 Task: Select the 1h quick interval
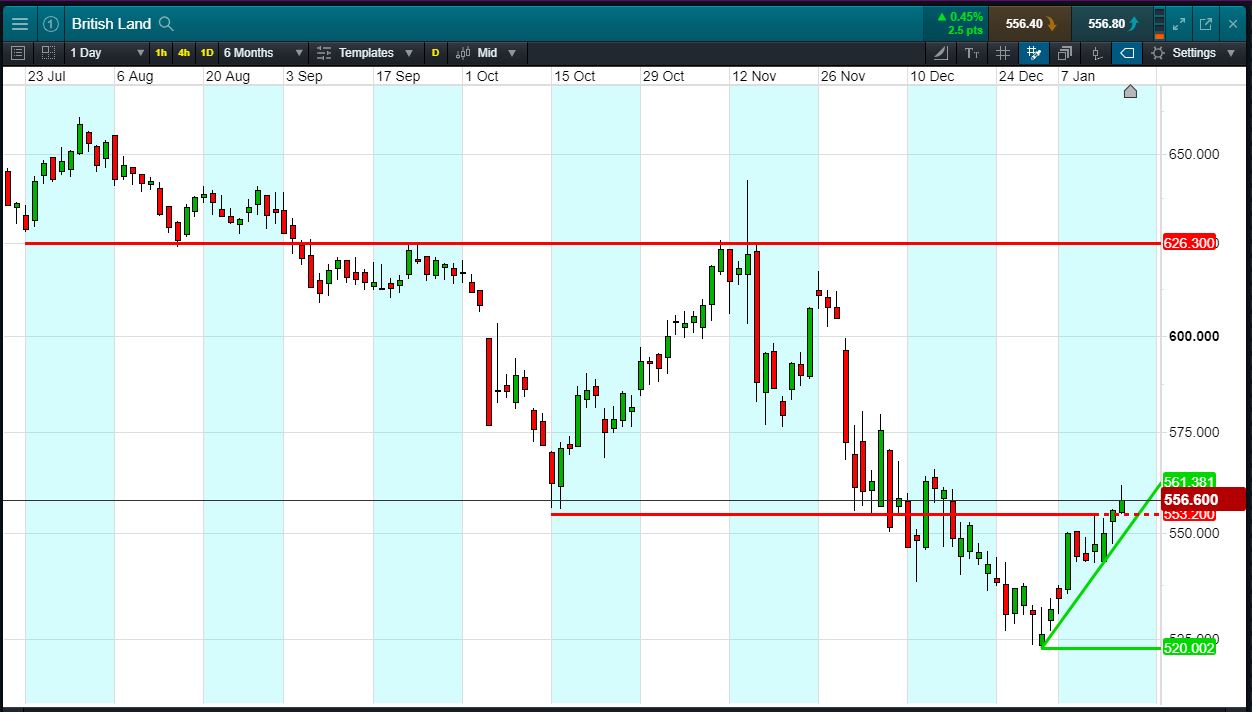161,53
